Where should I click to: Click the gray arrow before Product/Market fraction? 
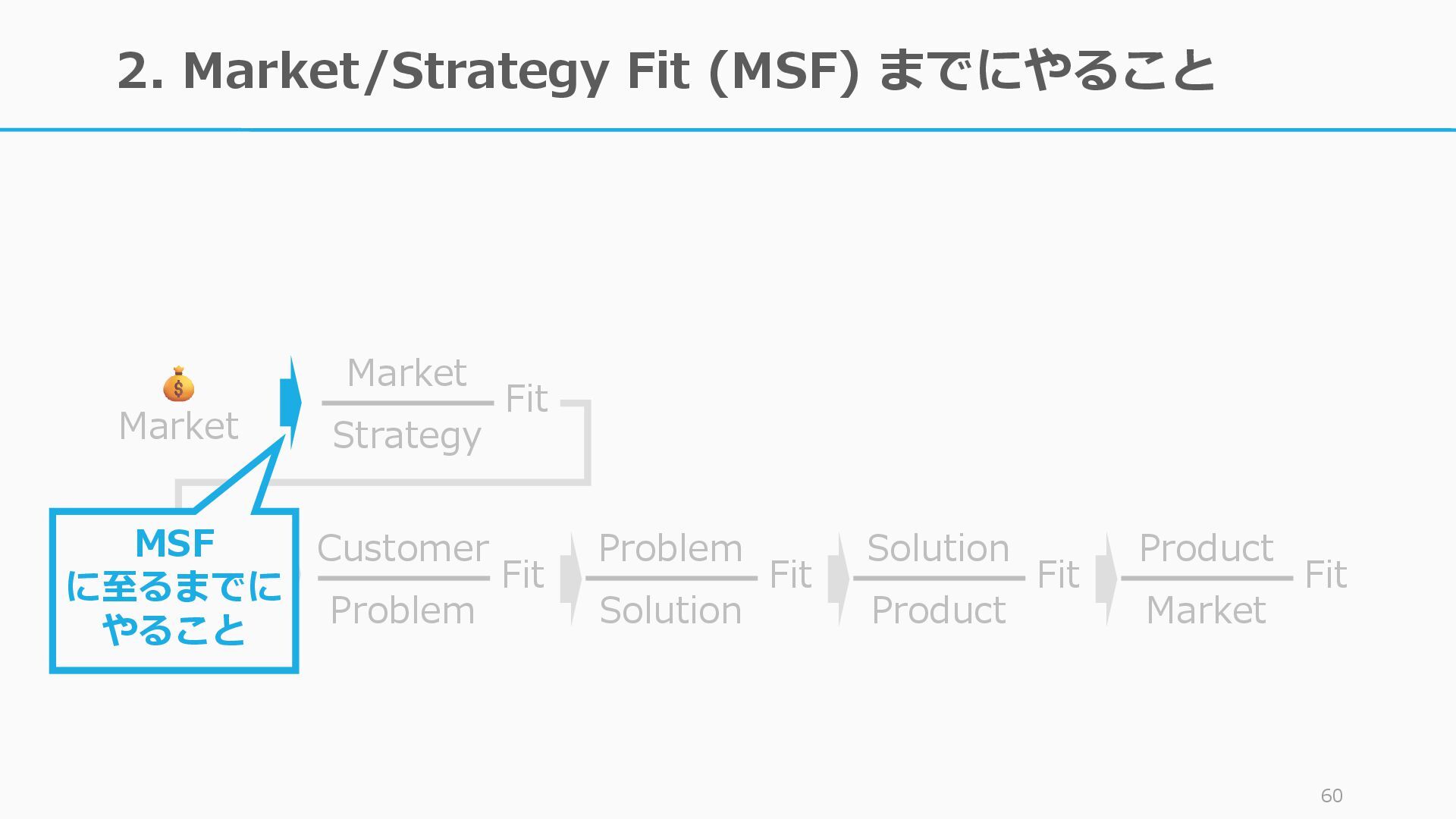[x=1106, y=579]
